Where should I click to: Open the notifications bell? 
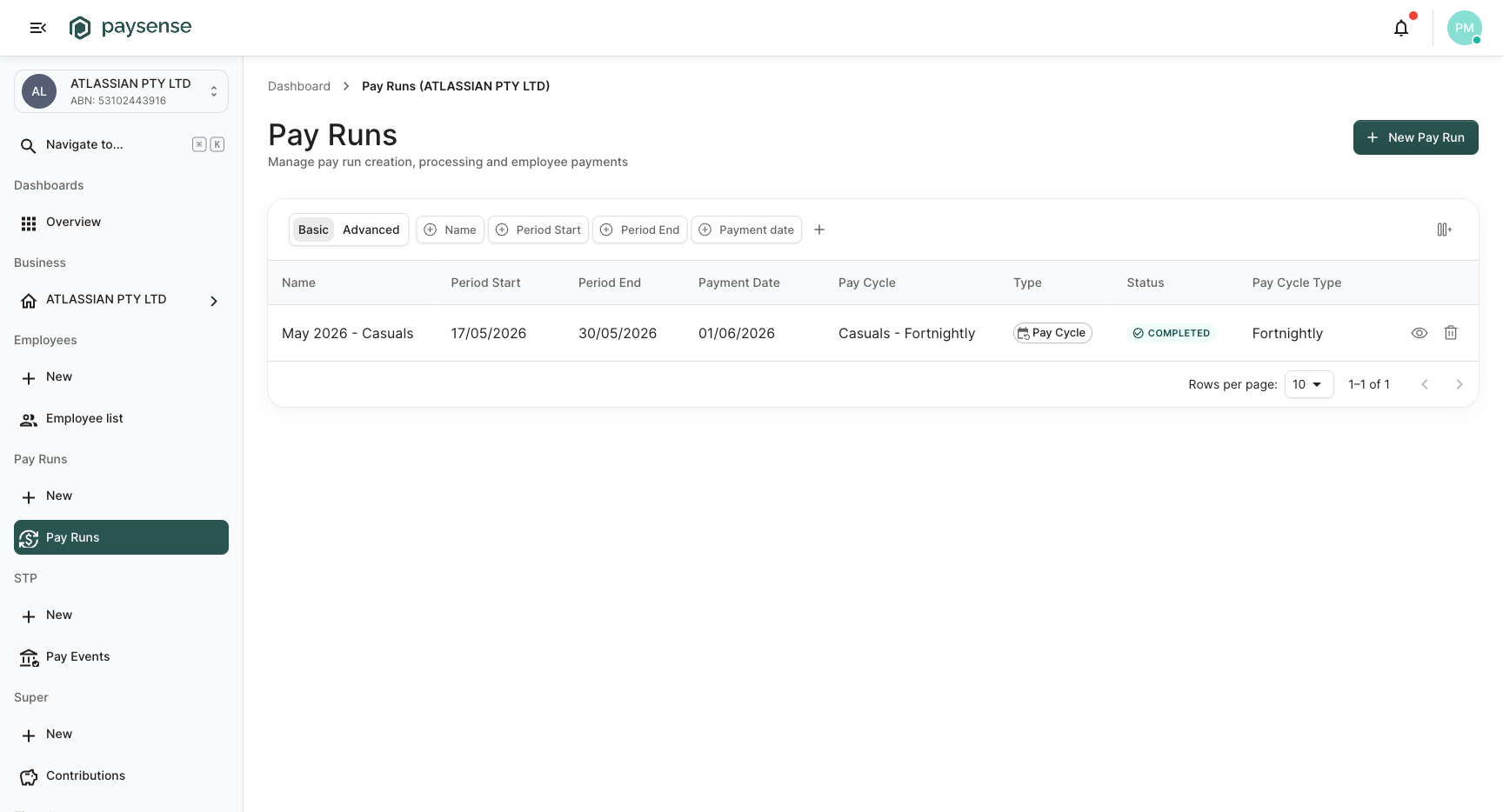pyautogui.click(x=1401, y=28)
